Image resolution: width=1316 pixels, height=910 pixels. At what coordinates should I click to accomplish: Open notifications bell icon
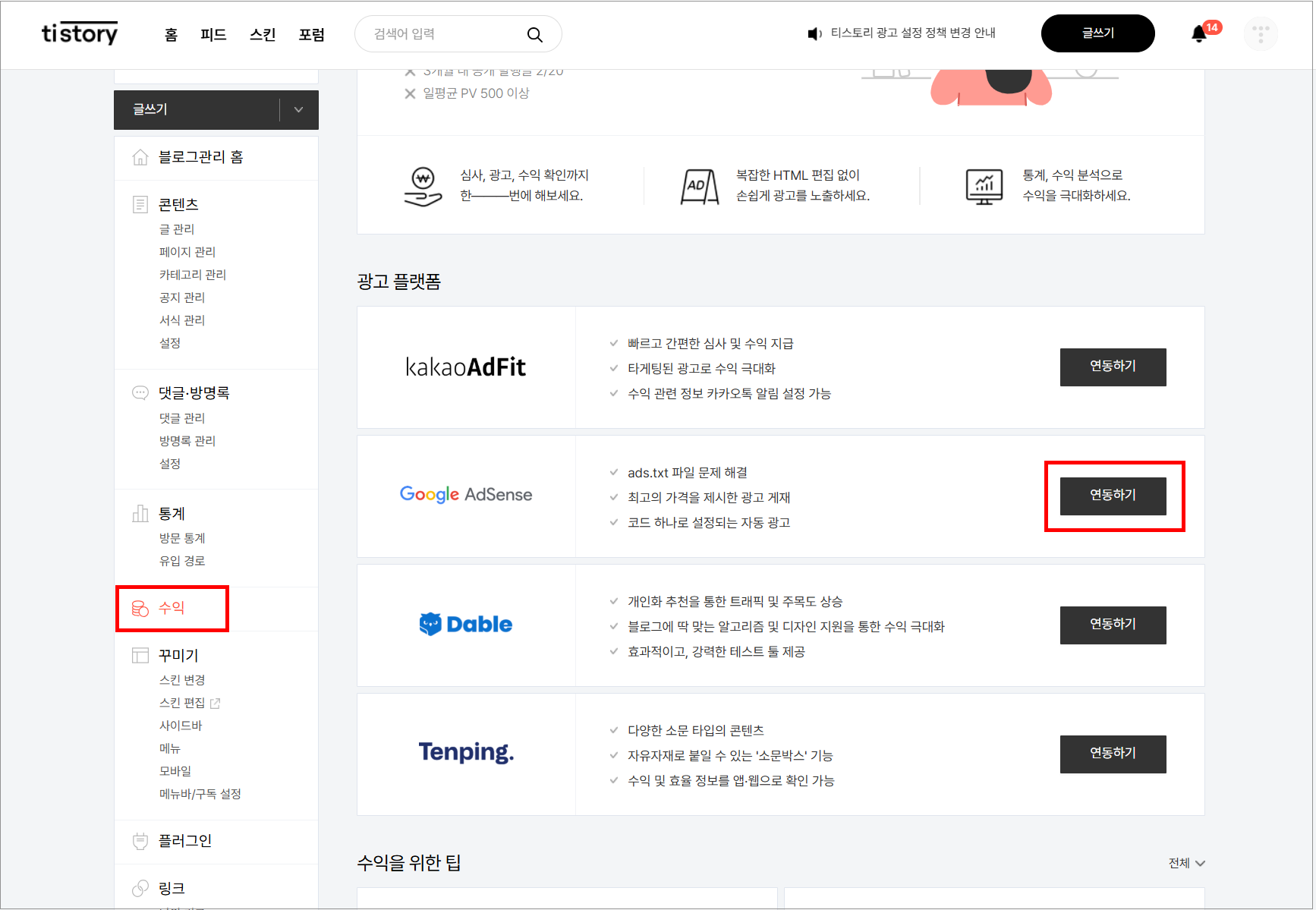(1199, 33)
